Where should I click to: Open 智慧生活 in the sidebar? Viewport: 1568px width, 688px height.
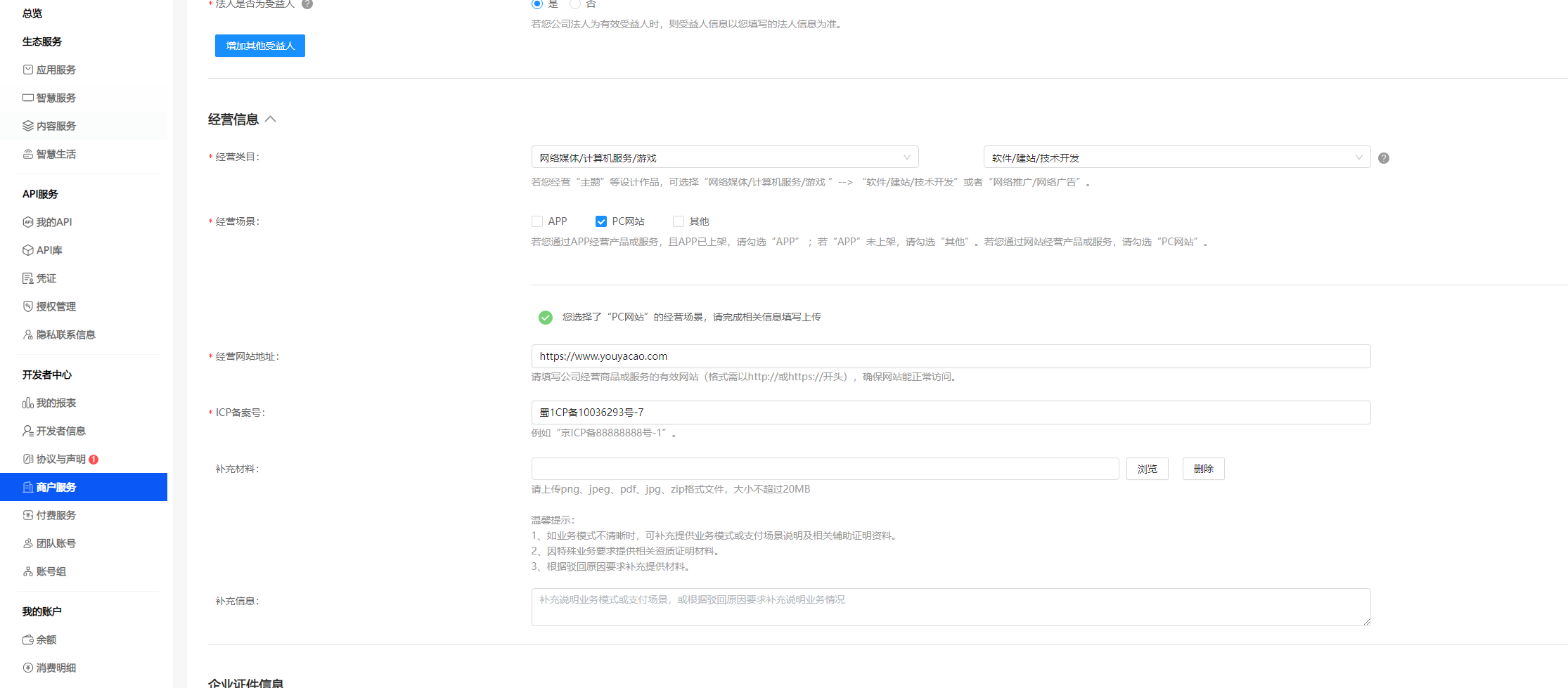(84, 154)
